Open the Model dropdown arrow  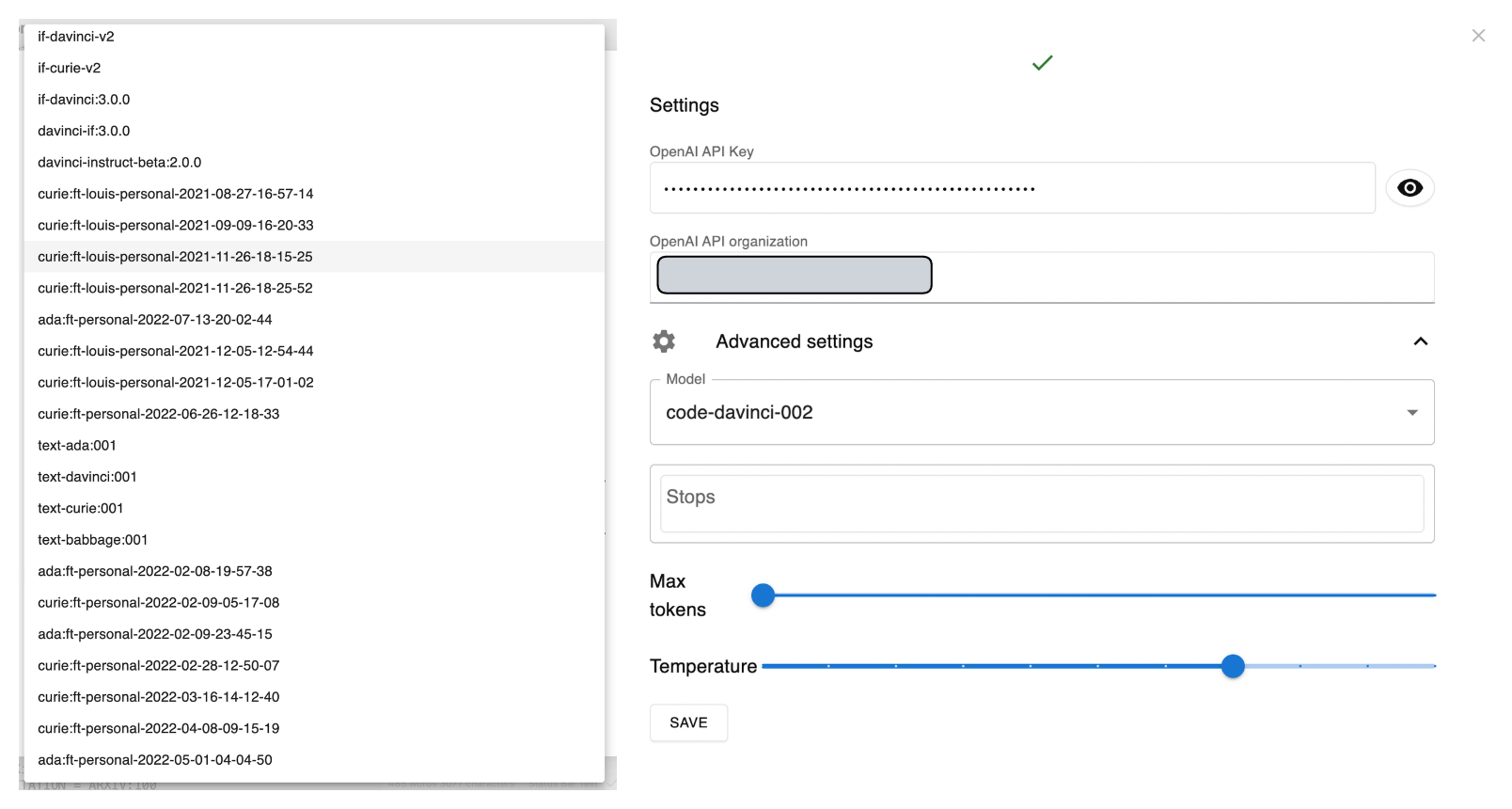(1412, 413)
